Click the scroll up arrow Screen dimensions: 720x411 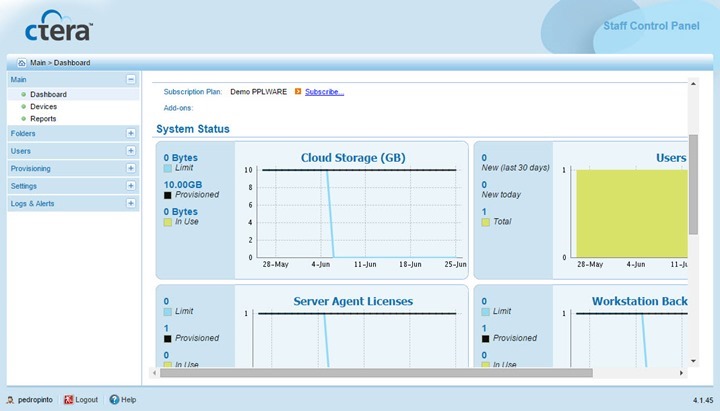point(693,84)
